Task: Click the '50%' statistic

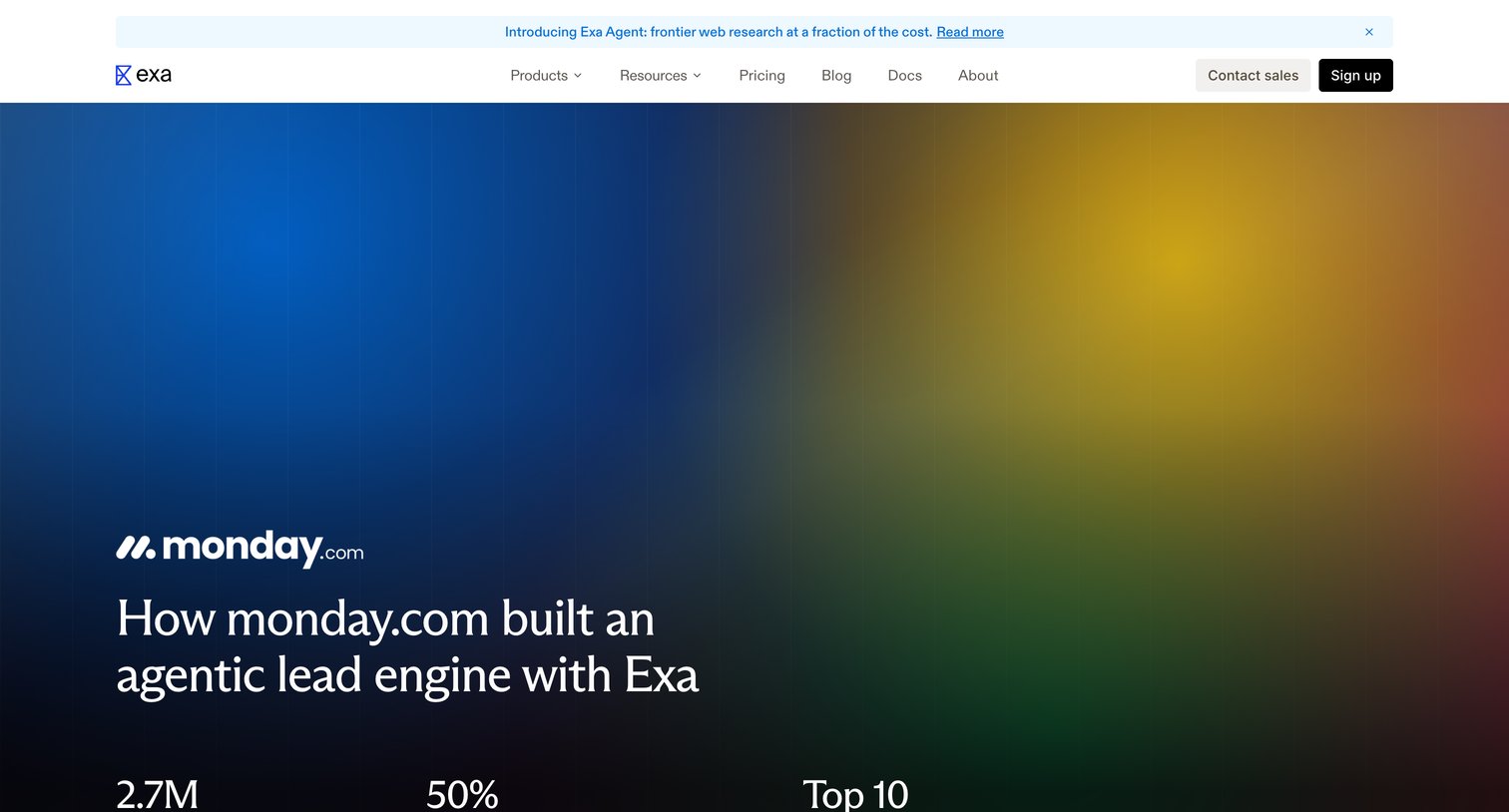Action: [462, 794]
